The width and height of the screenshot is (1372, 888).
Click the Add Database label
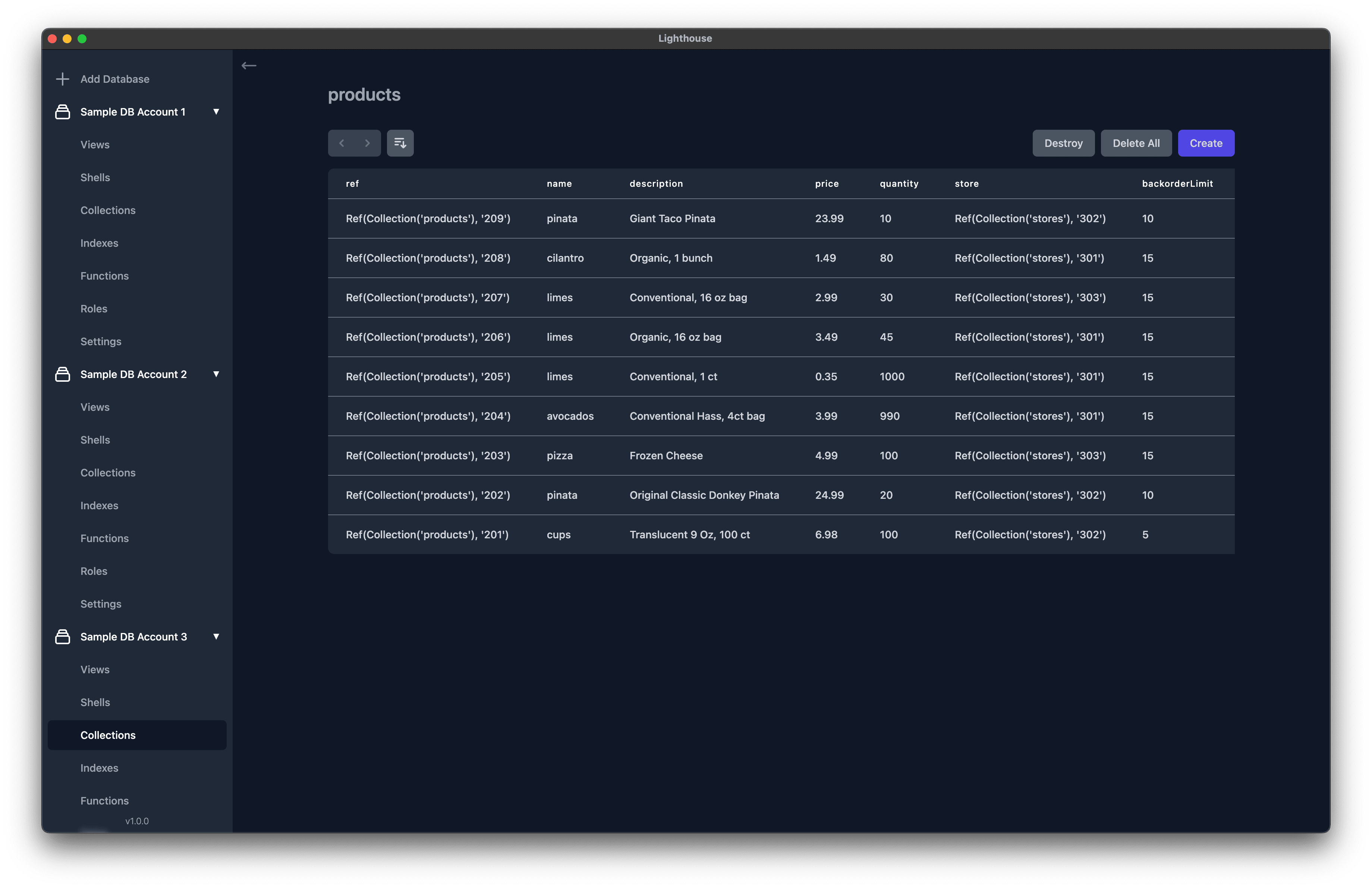click(x=115, y=79)
